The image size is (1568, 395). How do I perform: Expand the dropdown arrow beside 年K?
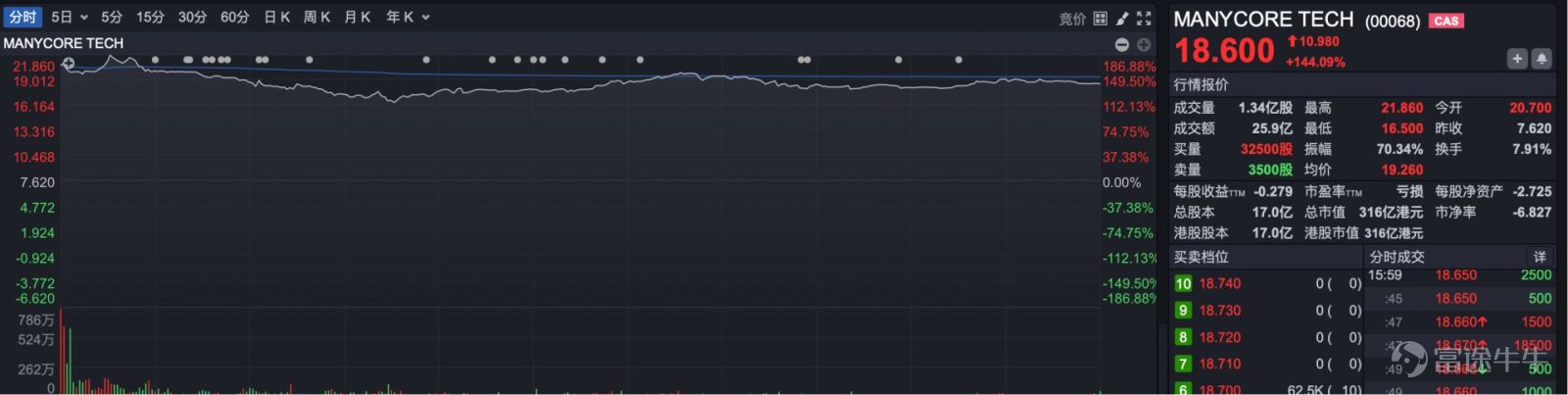click(x=426, y=18)
